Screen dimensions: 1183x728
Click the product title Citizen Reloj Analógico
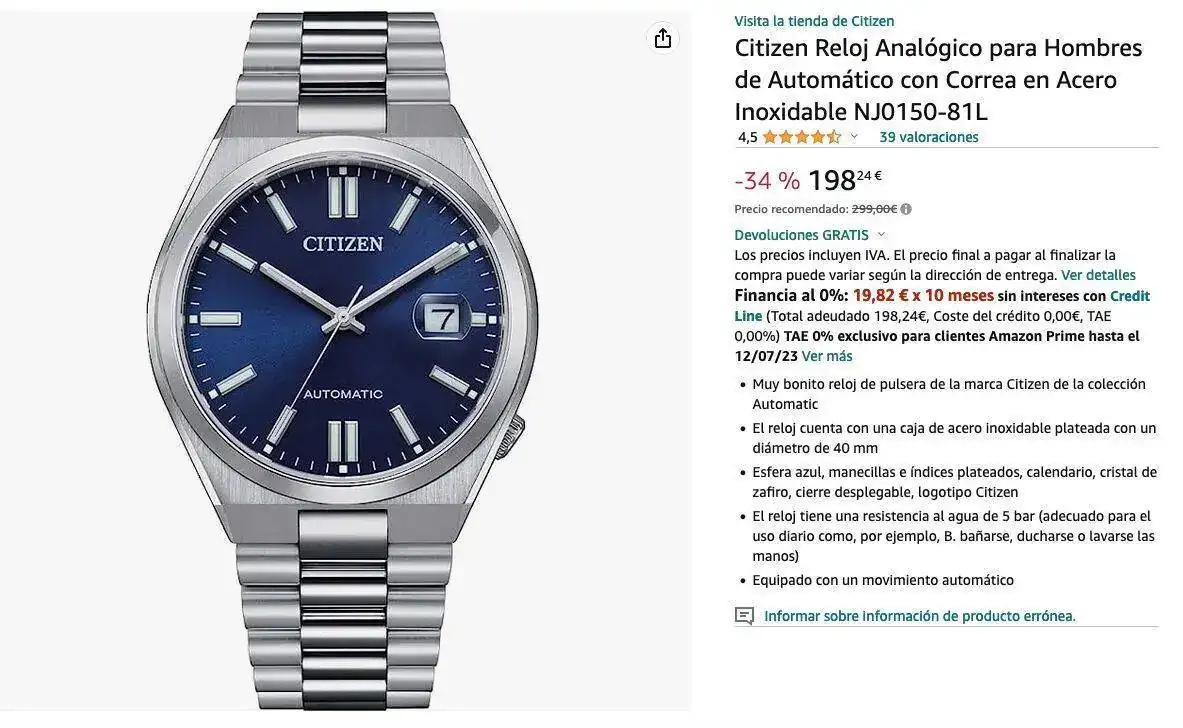[x=939, y=80]
